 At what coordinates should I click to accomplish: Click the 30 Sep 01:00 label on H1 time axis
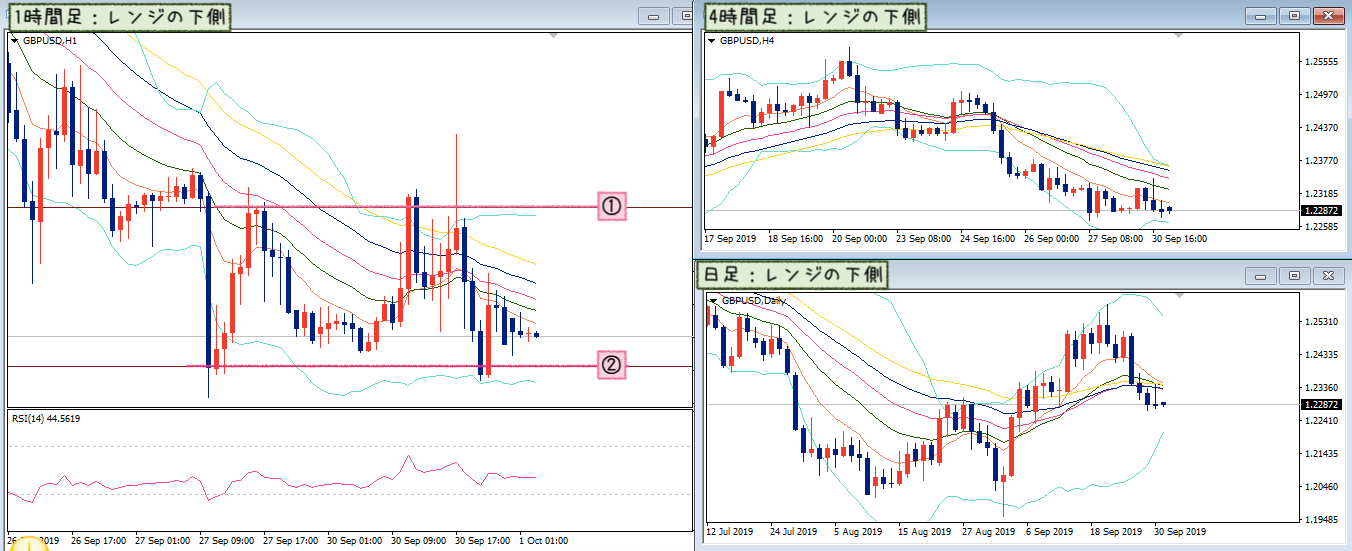[353, 541]
